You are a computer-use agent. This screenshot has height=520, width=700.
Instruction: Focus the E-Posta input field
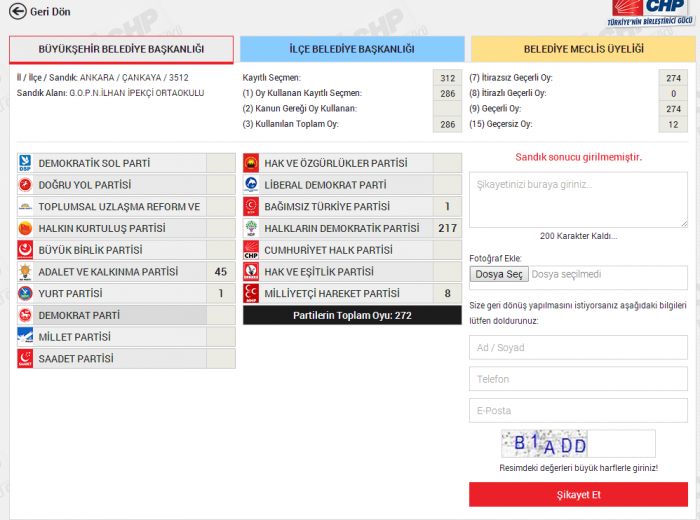click(578, 410)
